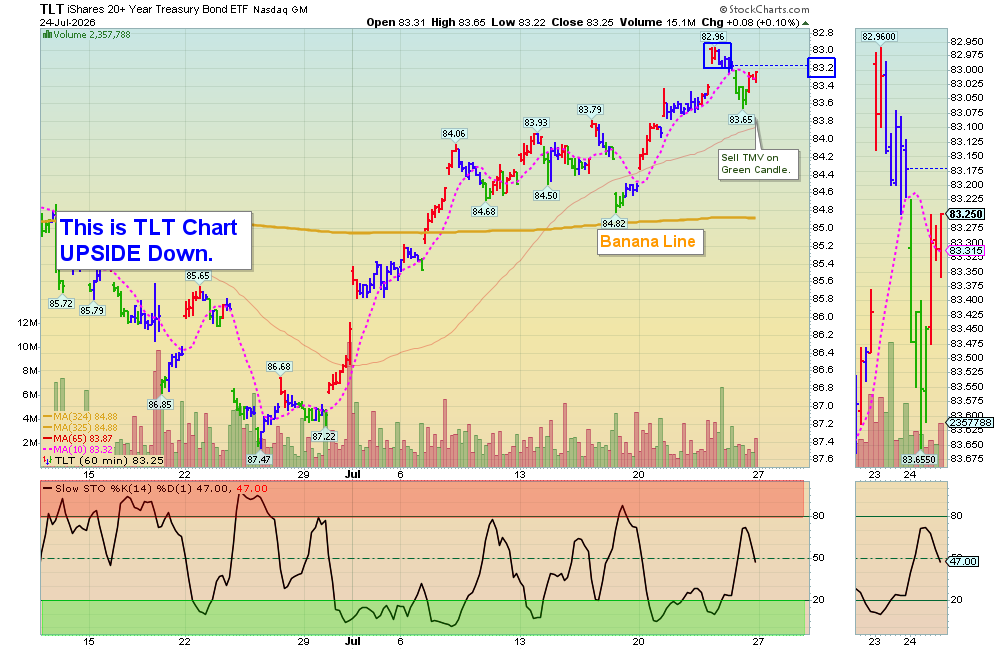Click the 24-Jul-2026 date label
This screenshot has width=1000, height=650.
[x=67, y=22]
